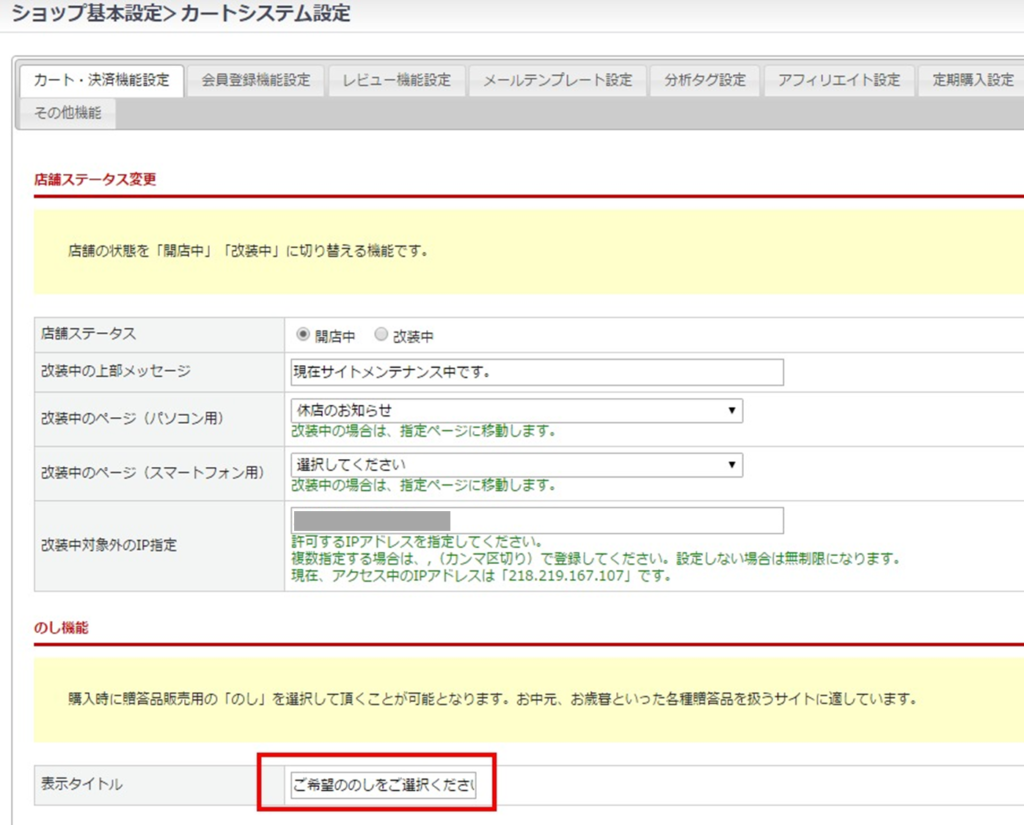Open the アフィリエイト設定 tab

(838, 81)
